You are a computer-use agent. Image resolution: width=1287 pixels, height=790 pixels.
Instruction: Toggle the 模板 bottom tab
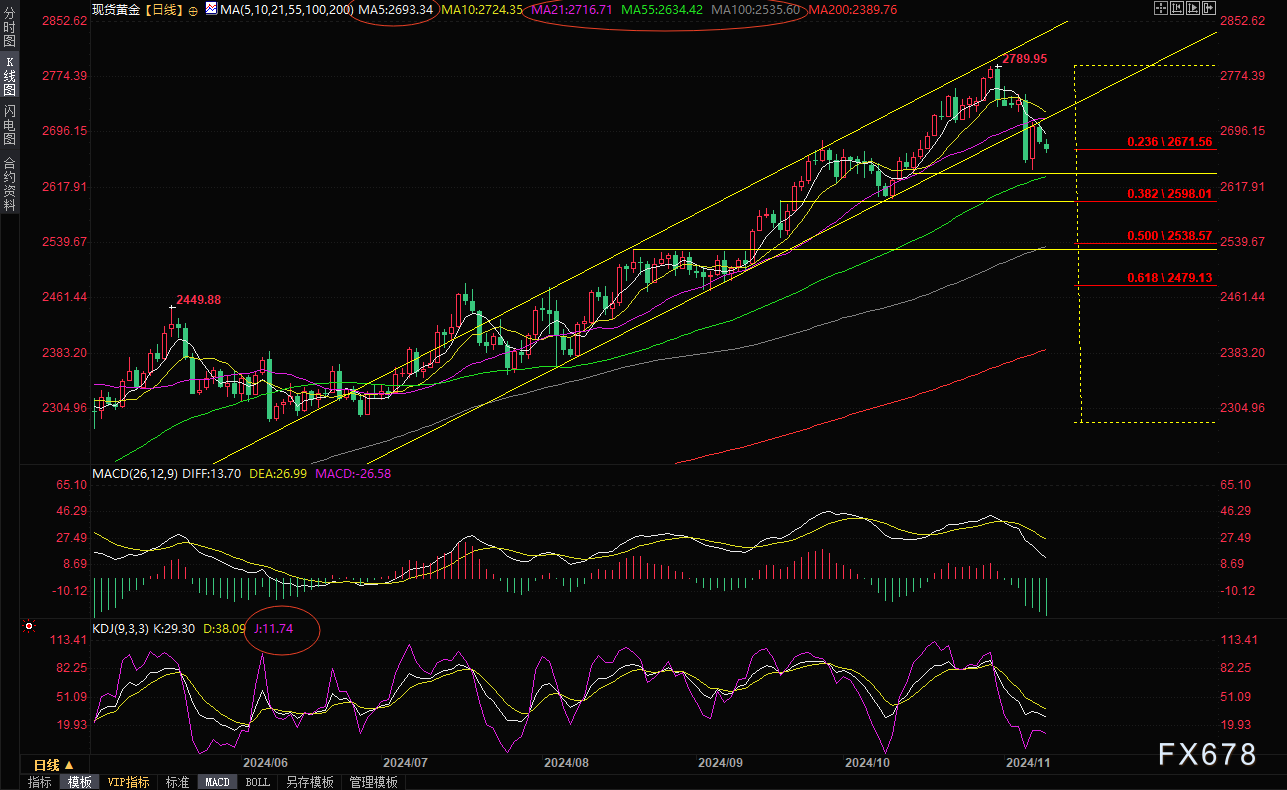click(x=79, y=782)
